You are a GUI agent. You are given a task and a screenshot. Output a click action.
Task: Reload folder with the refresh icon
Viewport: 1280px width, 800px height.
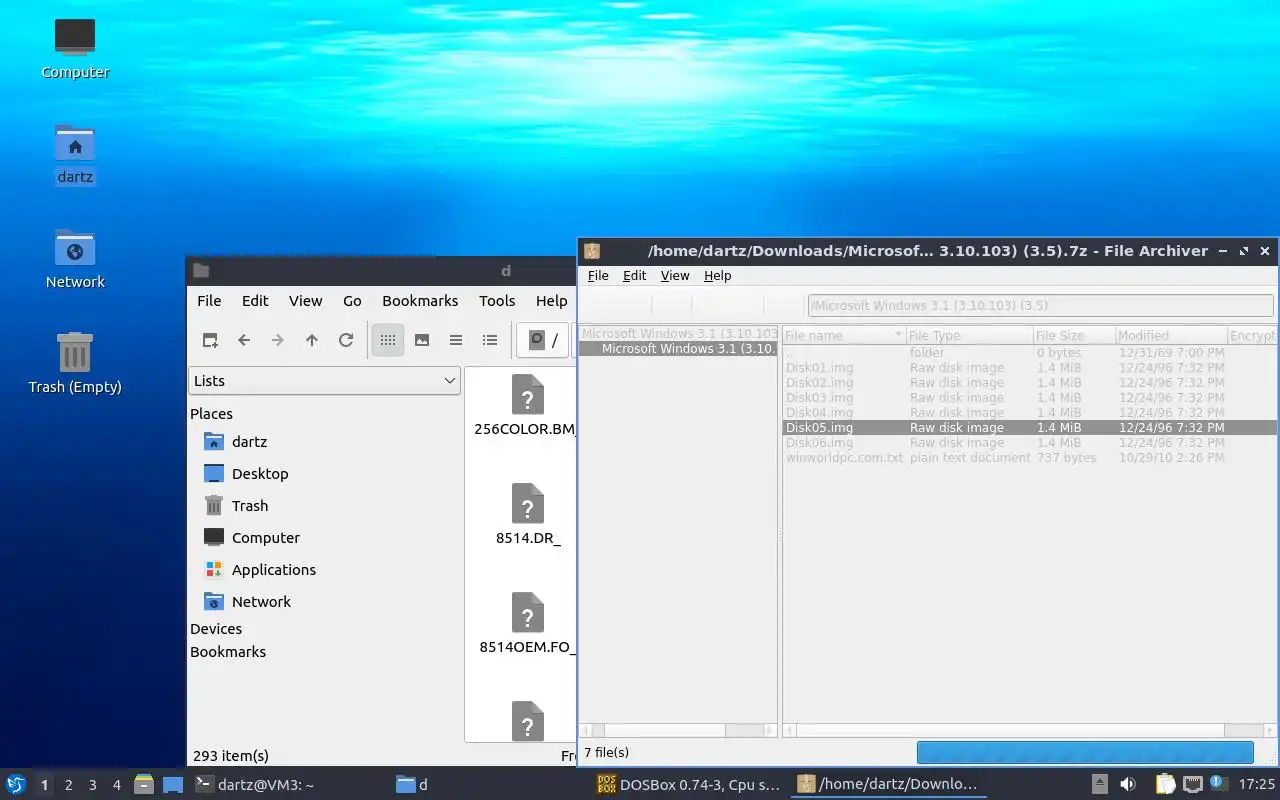346,340
